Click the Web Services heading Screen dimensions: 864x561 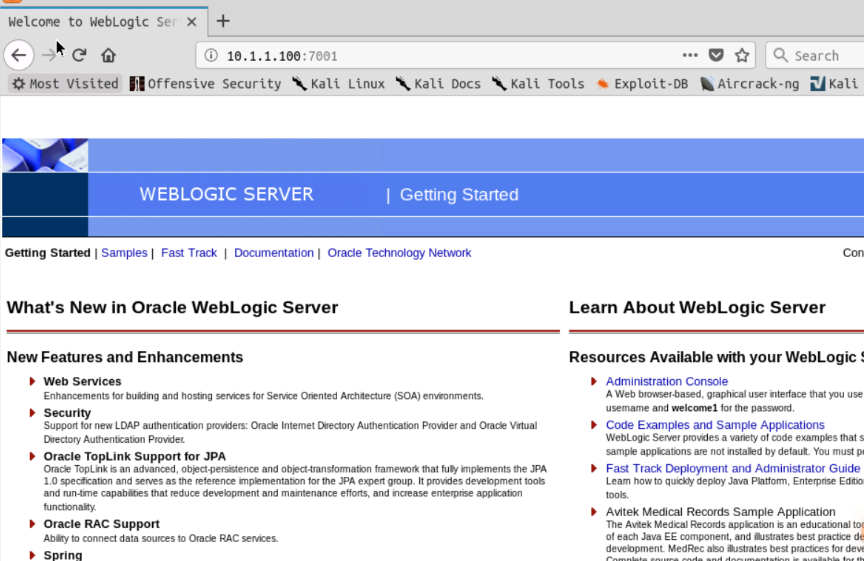pos(83,381)
